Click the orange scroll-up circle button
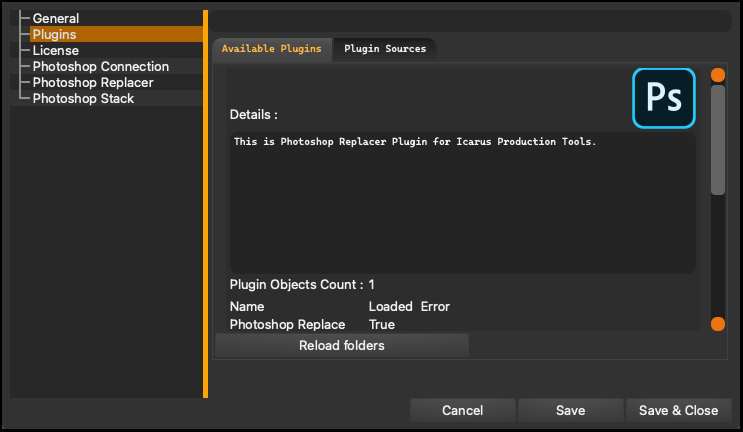 tap(718, 75)
